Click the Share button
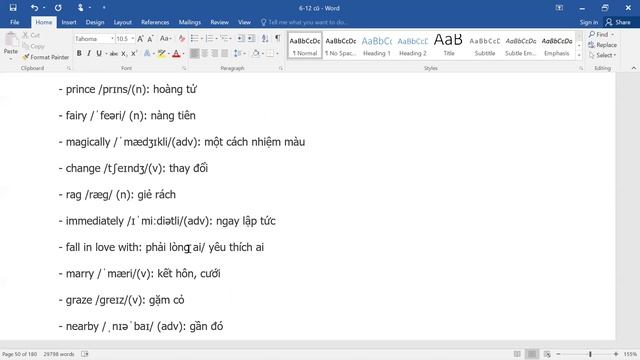Image resolution: width=640 pixels, height=360 pixels. click(x=618, y=22)
